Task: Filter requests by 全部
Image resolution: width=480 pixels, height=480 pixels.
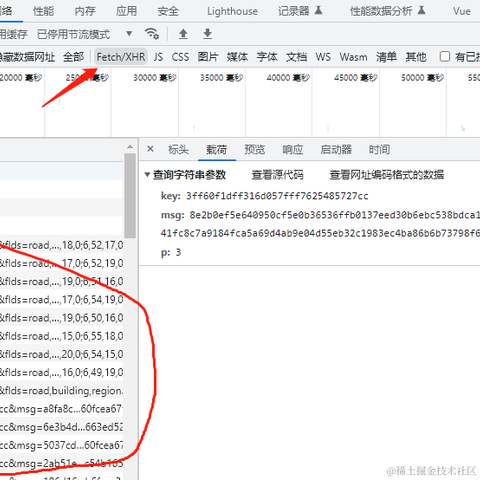Action: 73,57
